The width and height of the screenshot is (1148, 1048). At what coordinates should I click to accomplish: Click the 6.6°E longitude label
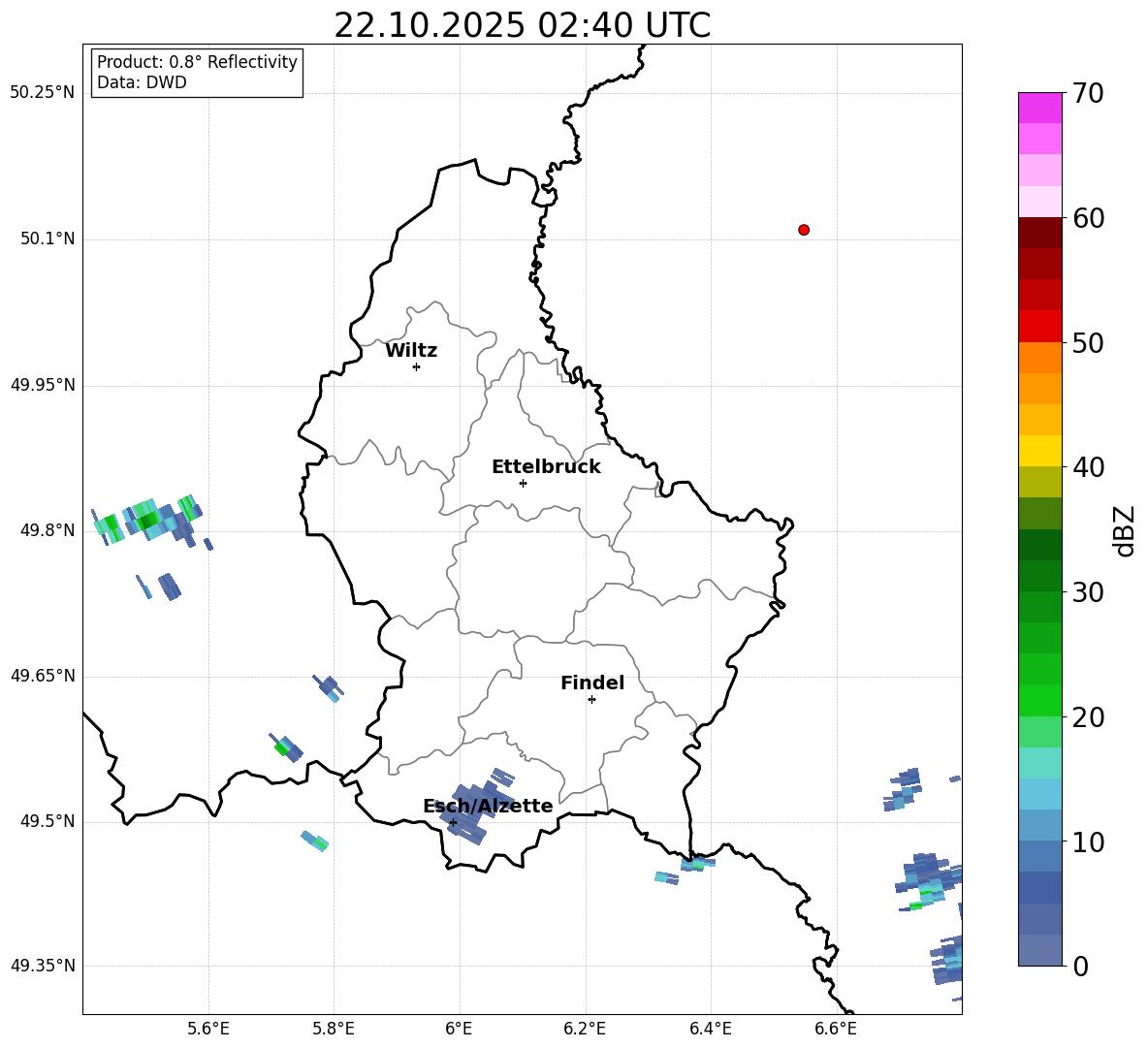(836, 1029)
